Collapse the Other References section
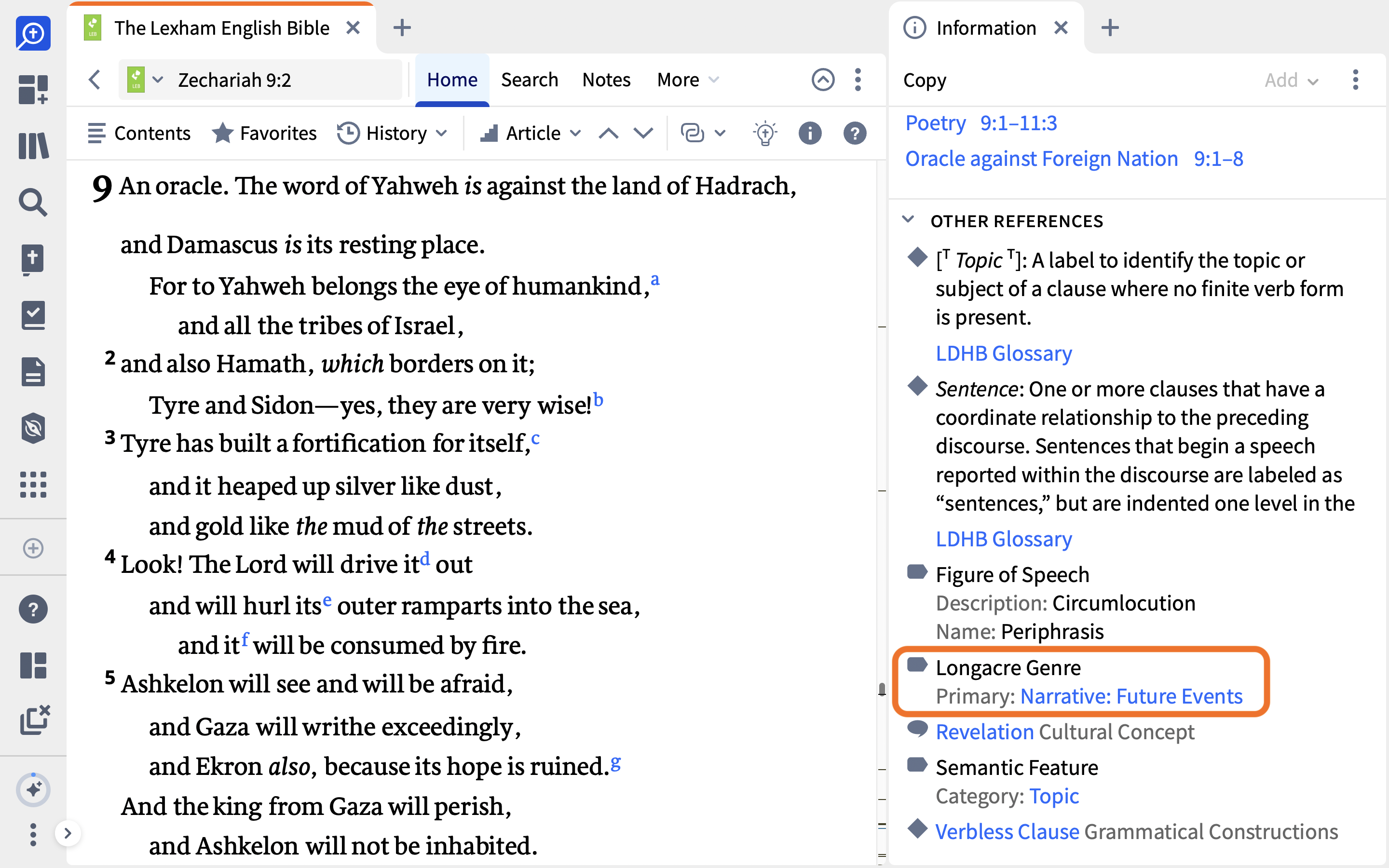Screen dimensions: 1389x868 pos(908,220)
